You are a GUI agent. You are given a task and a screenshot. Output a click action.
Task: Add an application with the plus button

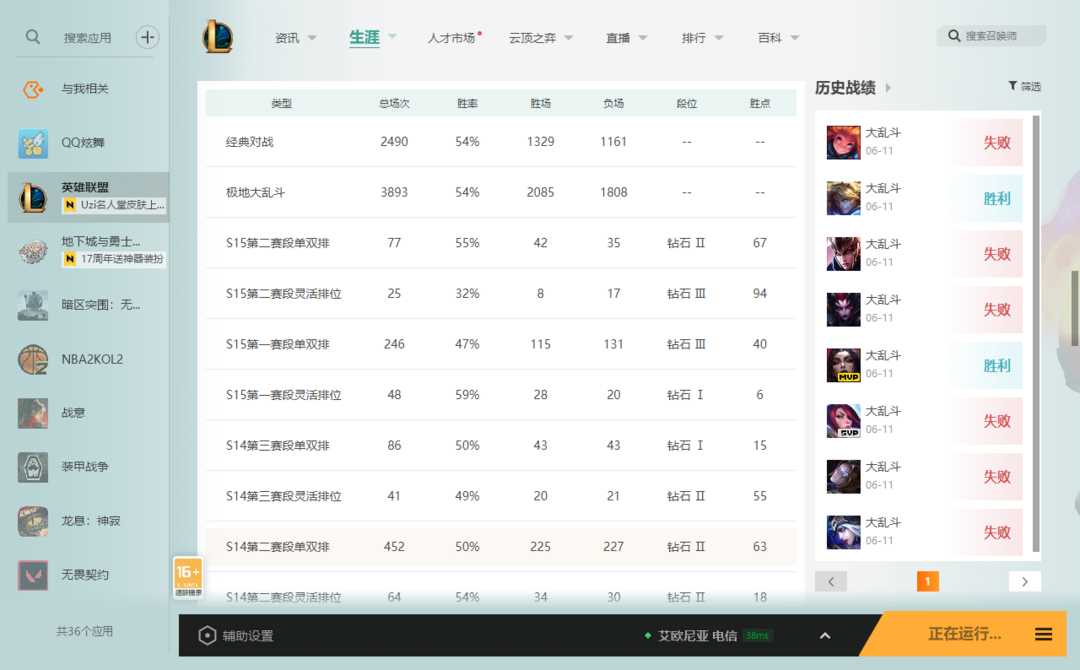click(147, 37)
